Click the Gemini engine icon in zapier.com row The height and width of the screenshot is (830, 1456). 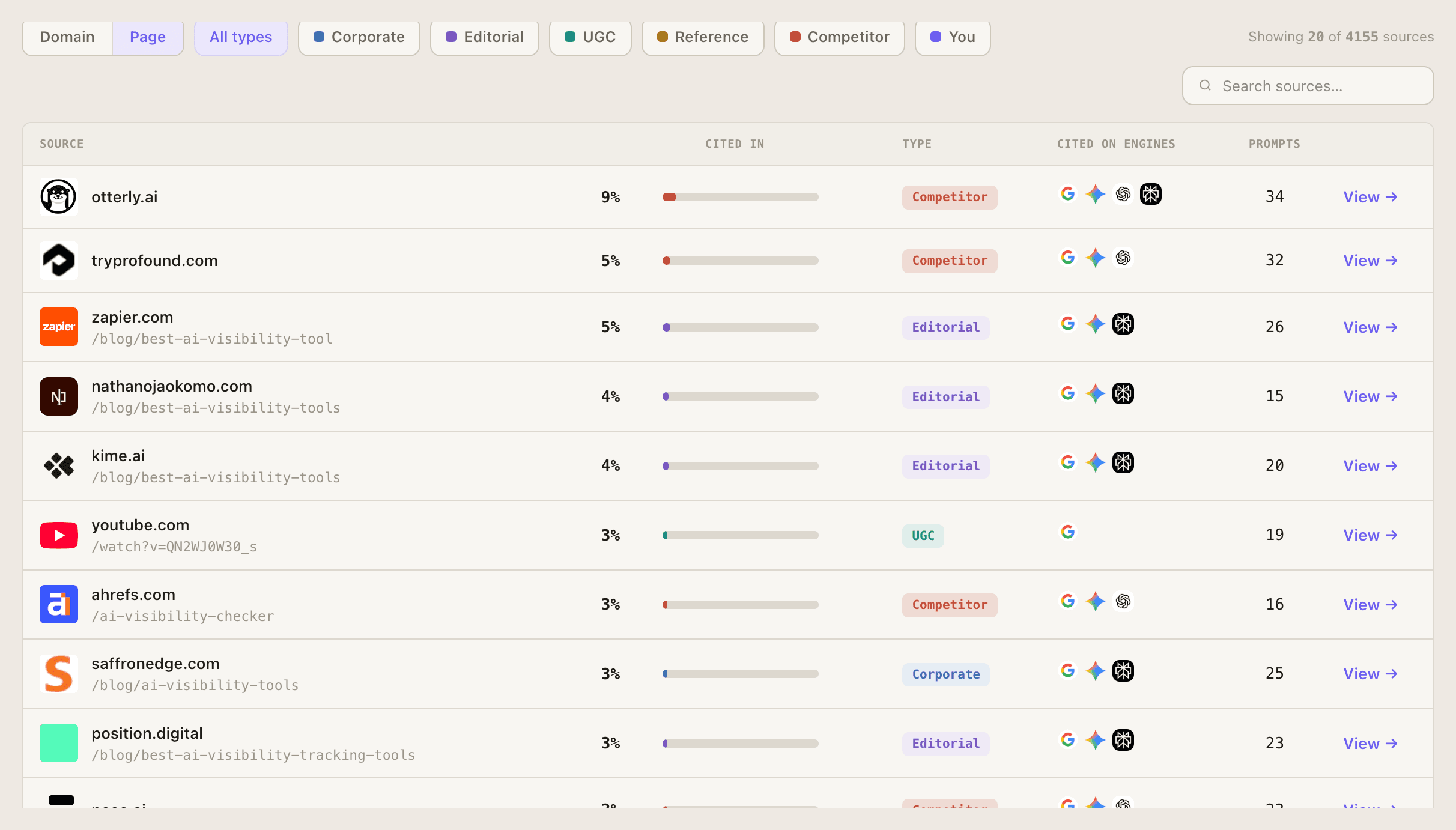tap(1096, 324)
